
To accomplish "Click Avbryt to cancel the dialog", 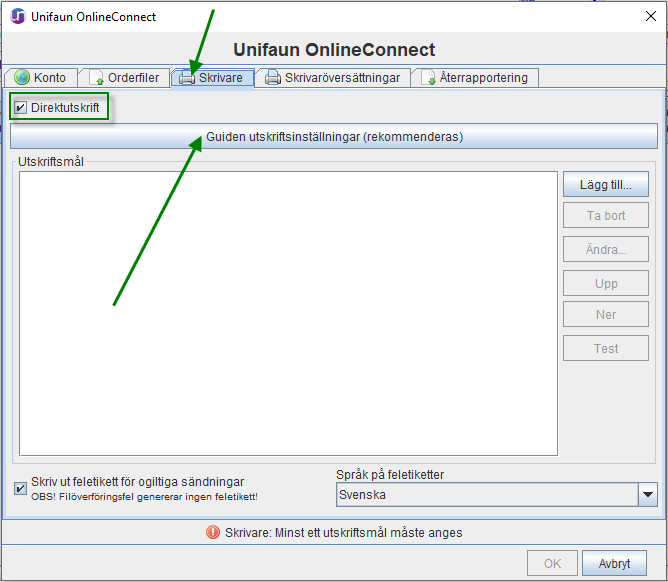I will 614,563.
